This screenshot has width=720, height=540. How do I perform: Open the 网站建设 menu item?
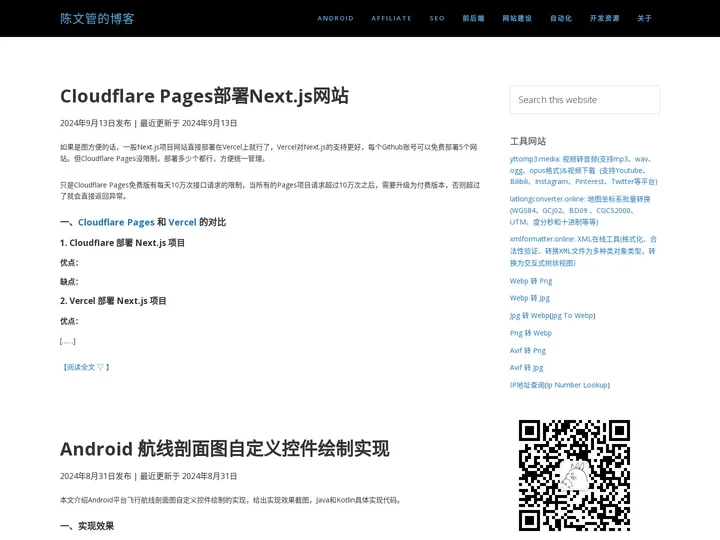517,18
